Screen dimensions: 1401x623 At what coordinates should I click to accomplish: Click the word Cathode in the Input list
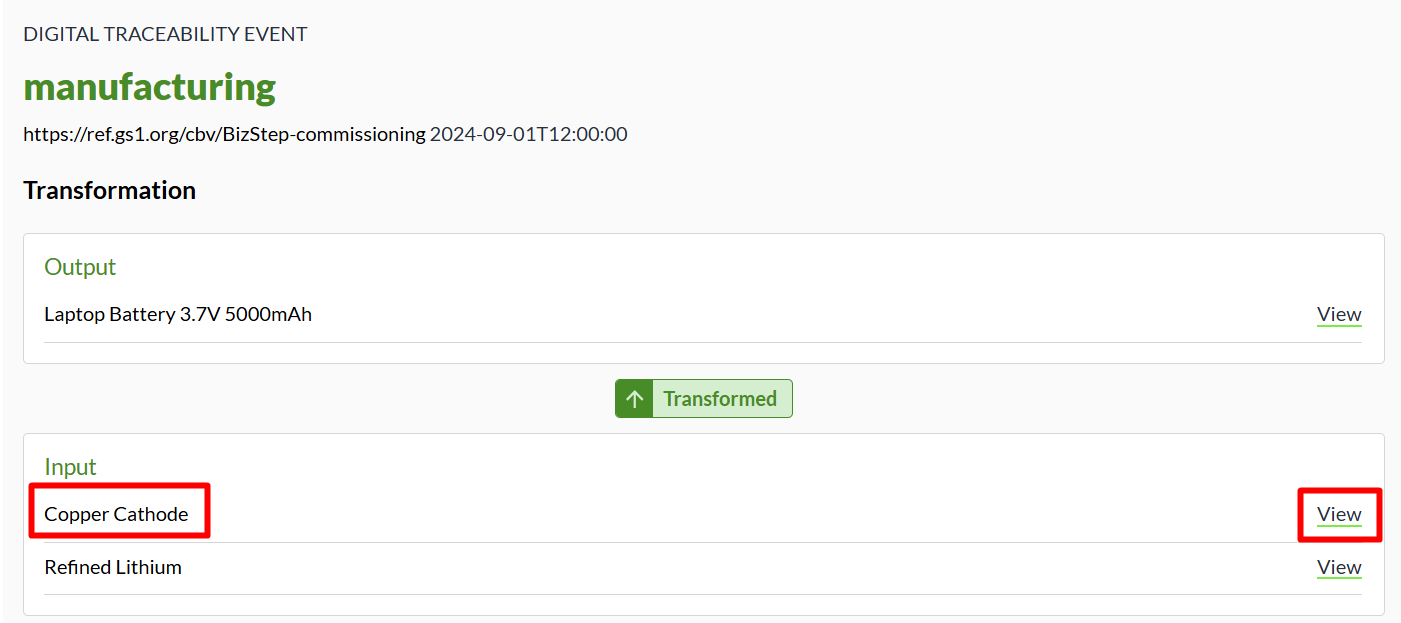pyautogui.click(x=151, y=515)
